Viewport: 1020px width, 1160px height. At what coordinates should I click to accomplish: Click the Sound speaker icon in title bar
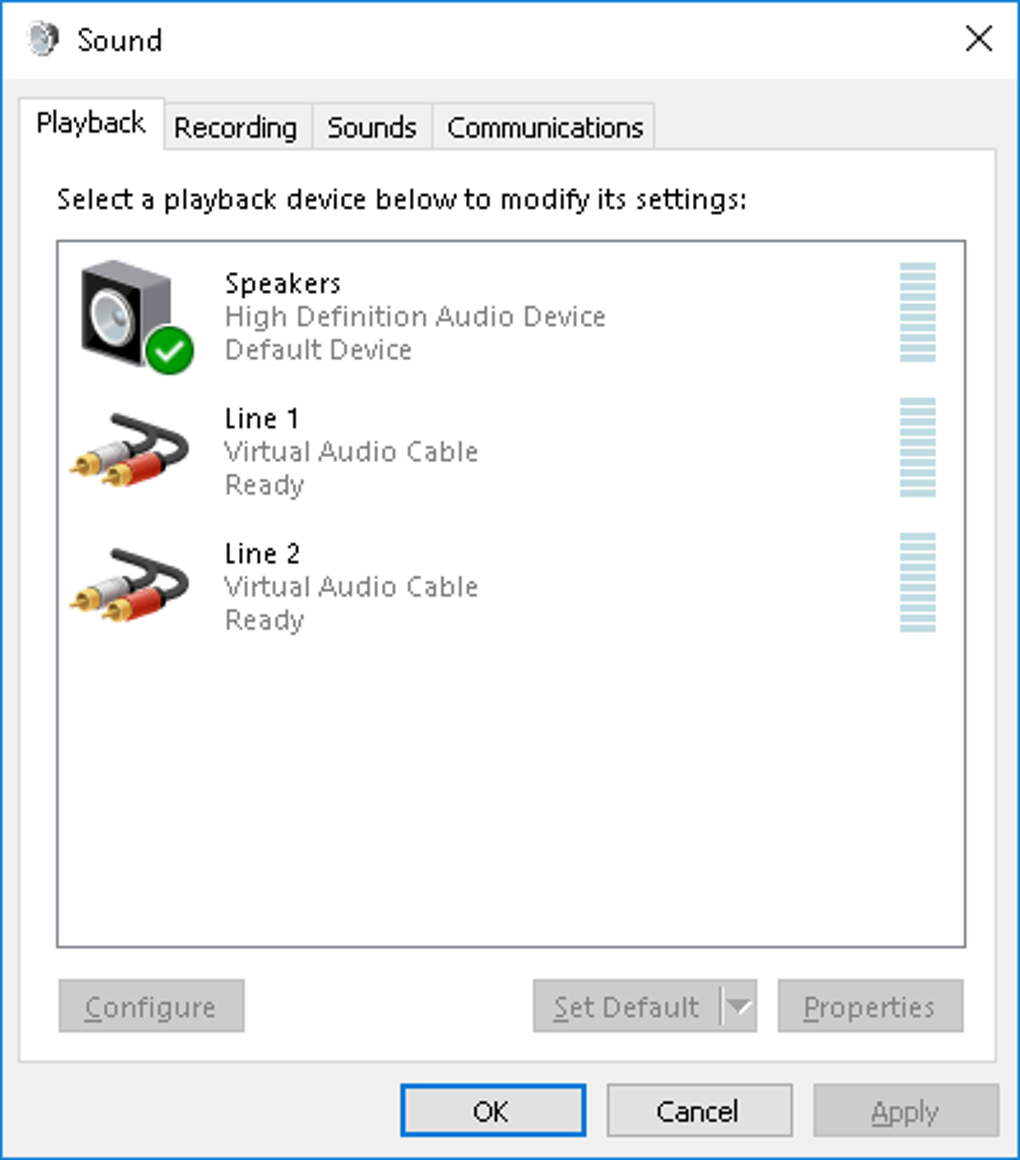pyautogui.click(x=44, y=40)
